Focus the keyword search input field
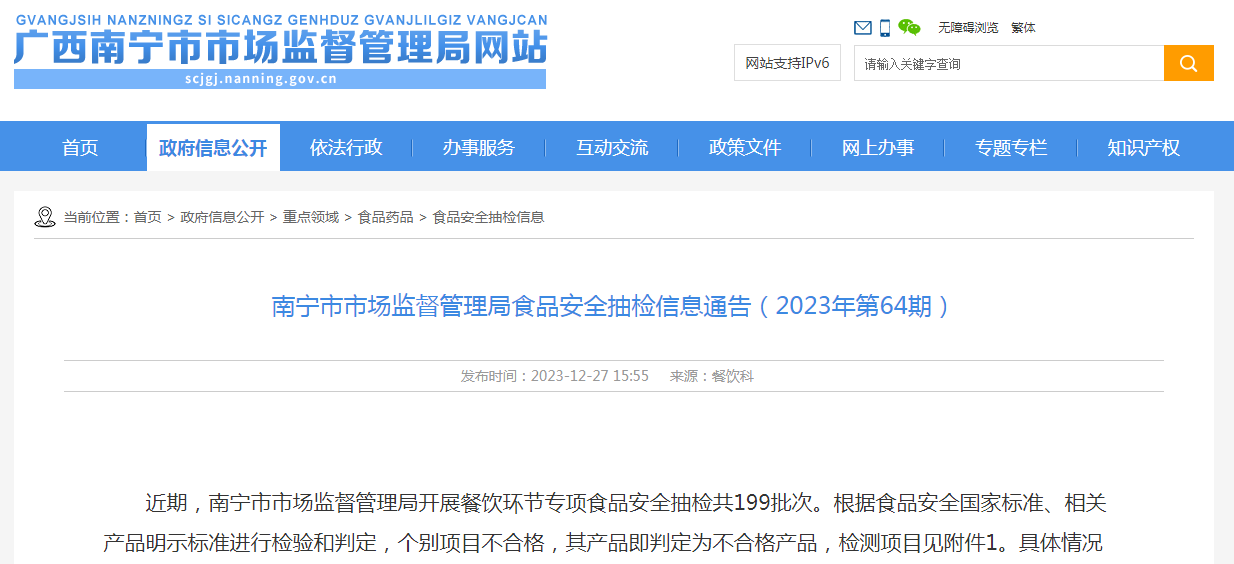This screenshot has height=564, width=1234. click(x=1008, y=63)
